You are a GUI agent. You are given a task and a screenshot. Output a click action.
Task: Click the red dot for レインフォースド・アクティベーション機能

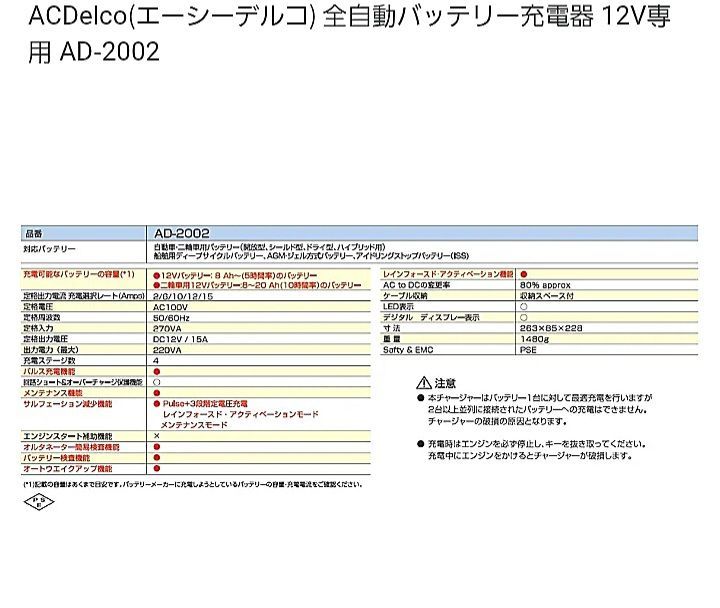pos(523,273)
